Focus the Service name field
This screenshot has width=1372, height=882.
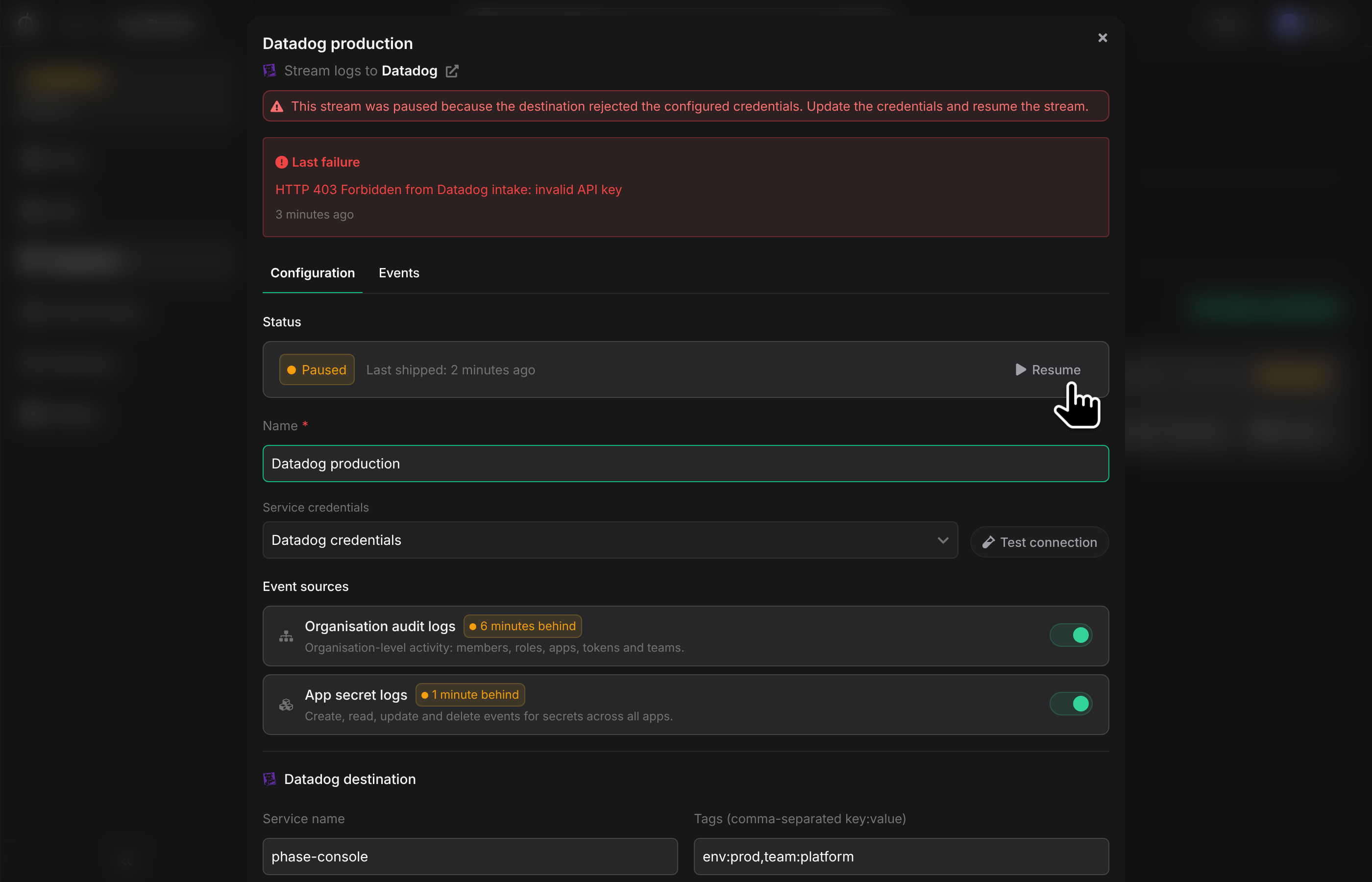[x=470, y=856]
